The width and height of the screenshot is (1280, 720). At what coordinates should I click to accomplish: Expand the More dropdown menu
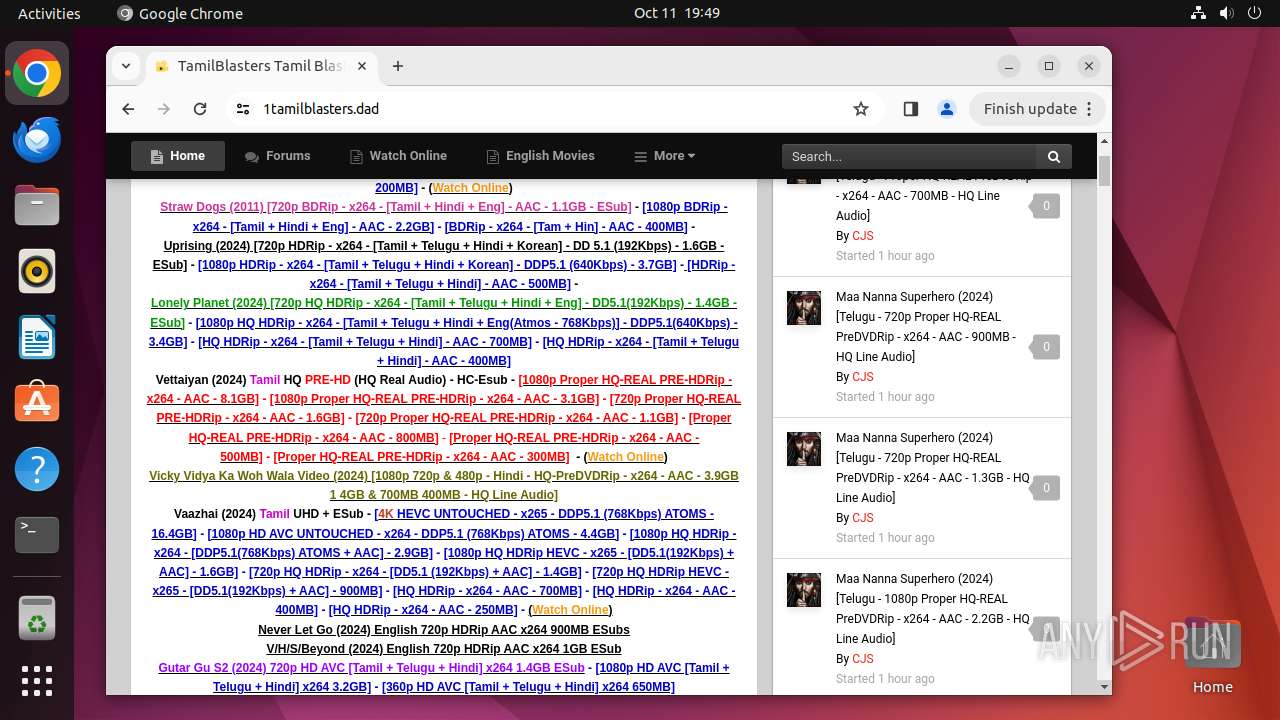coord(665,156)
